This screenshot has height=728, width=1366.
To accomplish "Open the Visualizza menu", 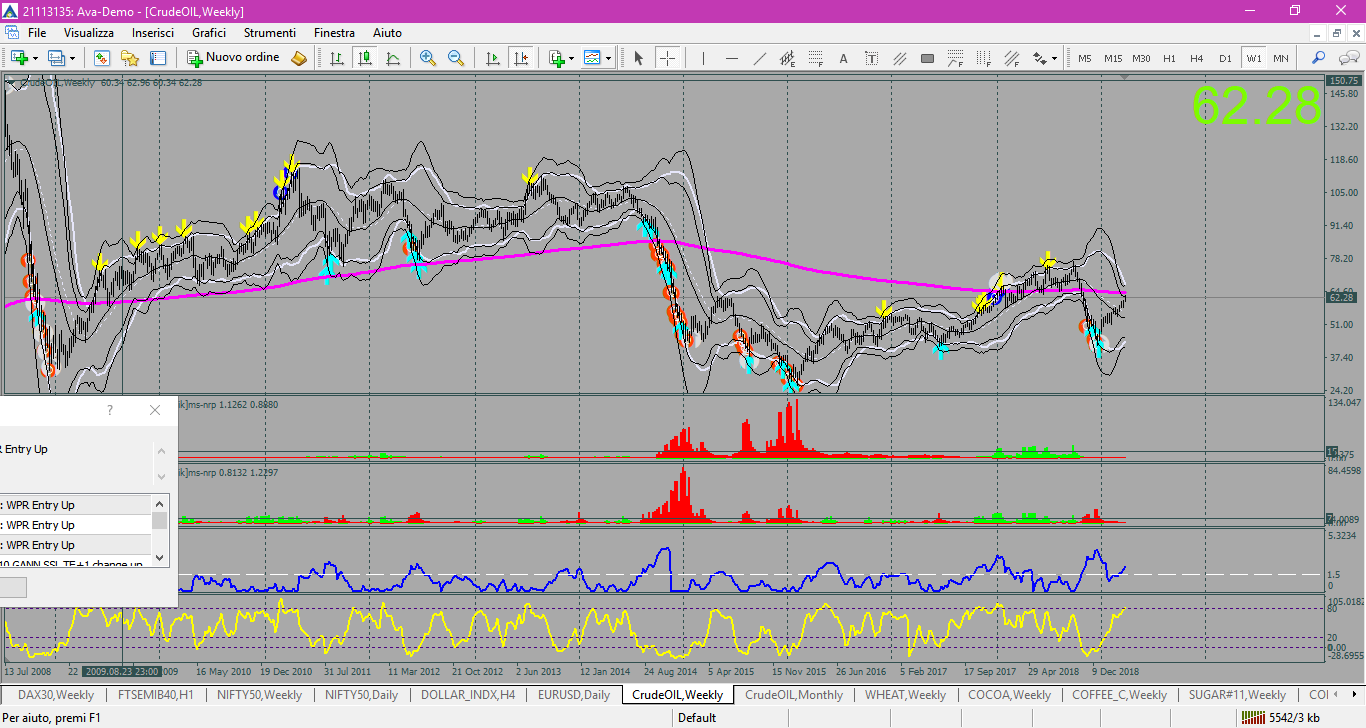I will [x=89, y=33].
